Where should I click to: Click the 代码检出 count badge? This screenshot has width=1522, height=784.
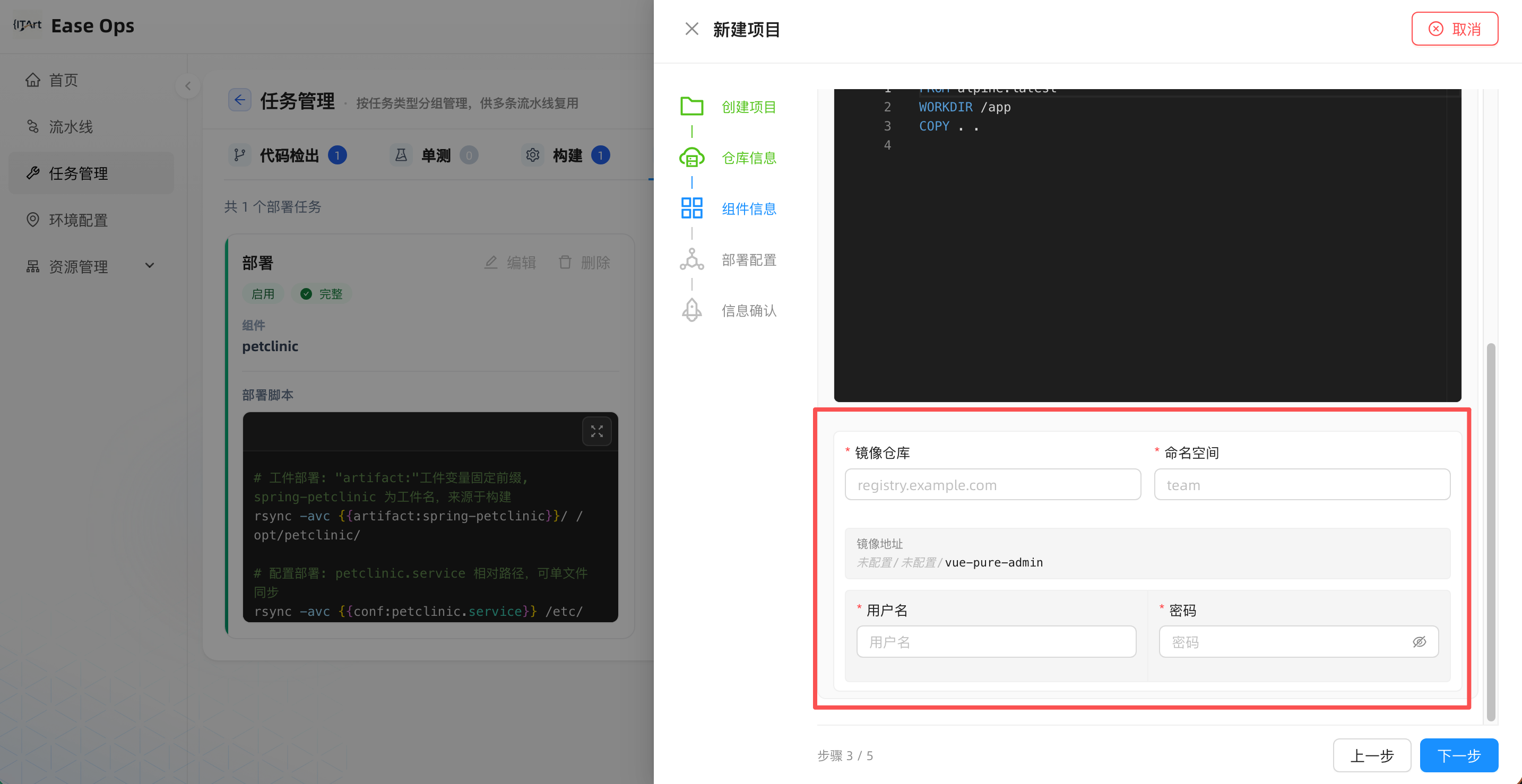click(x=338, y=155)
